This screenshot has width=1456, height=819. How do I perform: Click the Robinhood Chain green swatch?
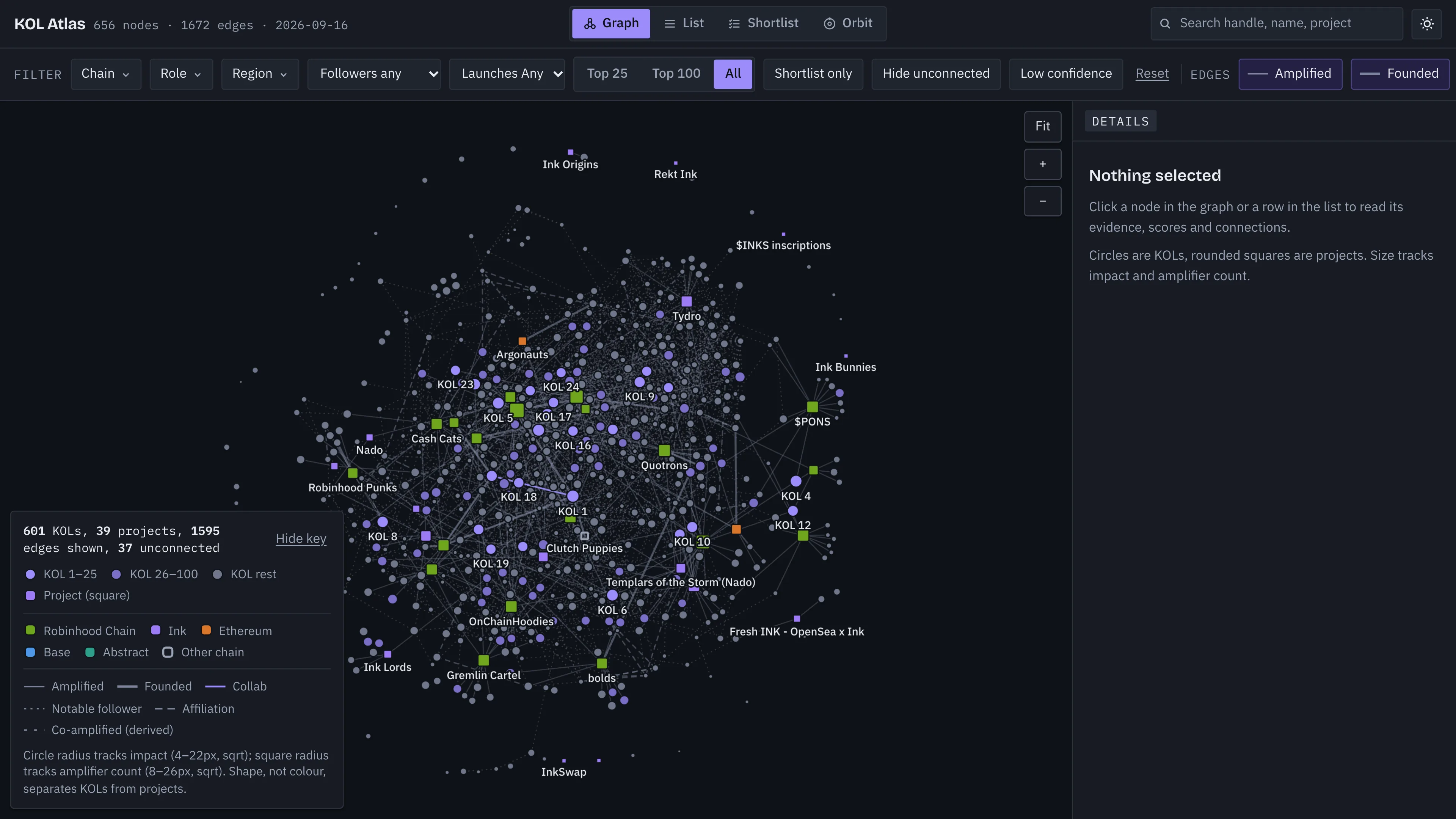pos(30,630)
